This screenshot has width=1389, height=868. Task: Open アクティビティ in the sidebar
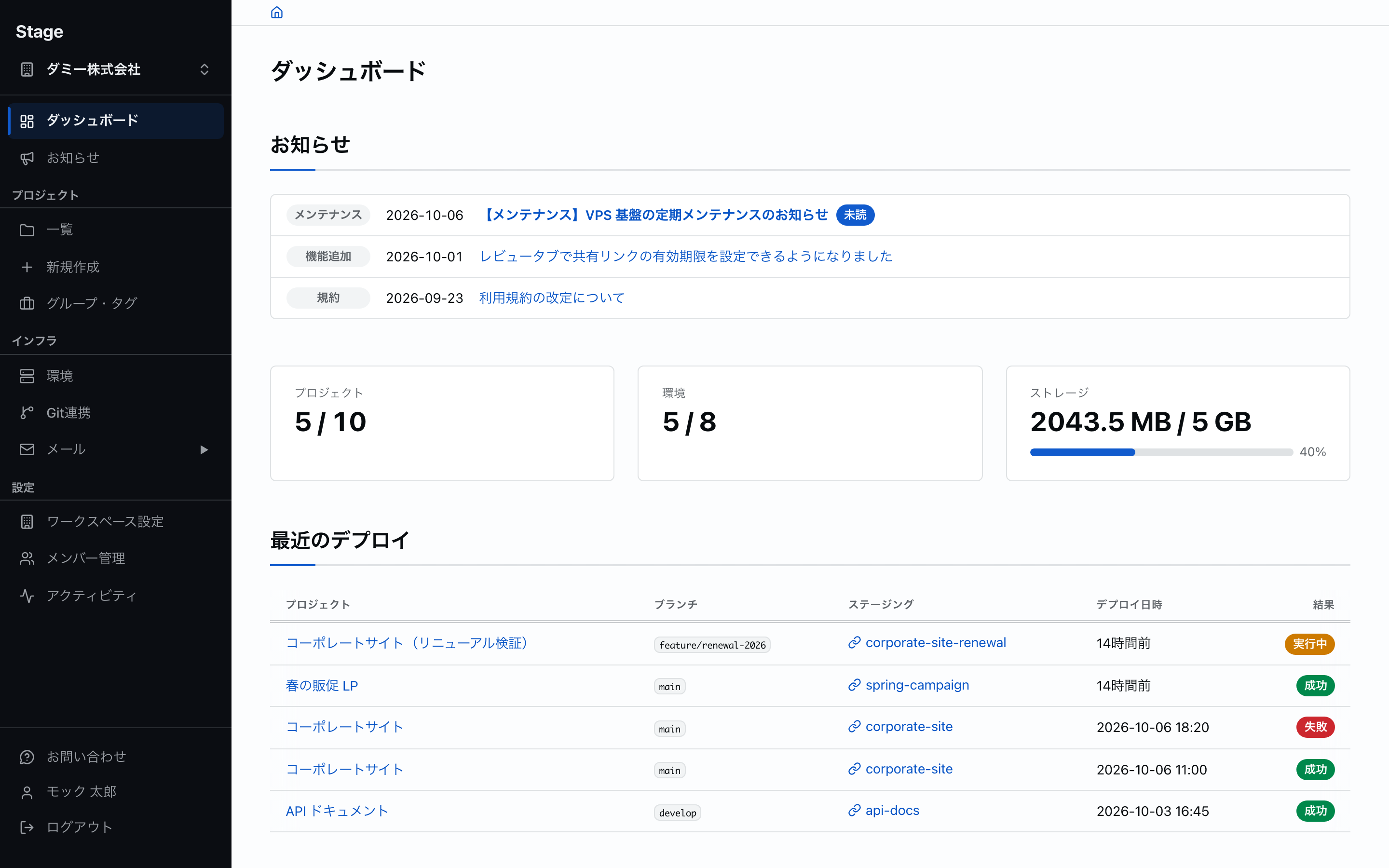pyautogui.click(x=115, y=596)
